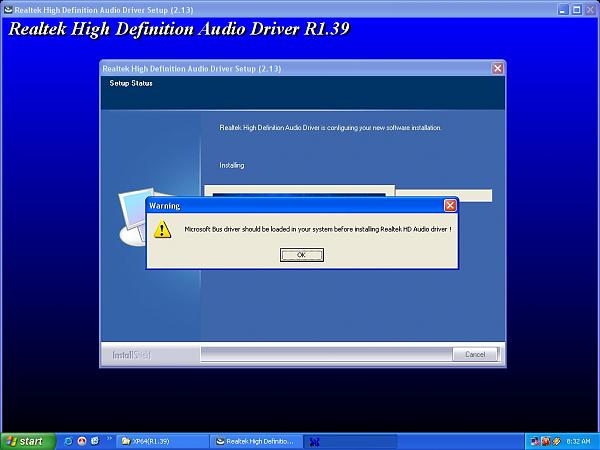Click the 'Realtek High Definition Audio Driver R1.39' banner
The height and width of the screenshot is (450, 600).
click(179, 29)
